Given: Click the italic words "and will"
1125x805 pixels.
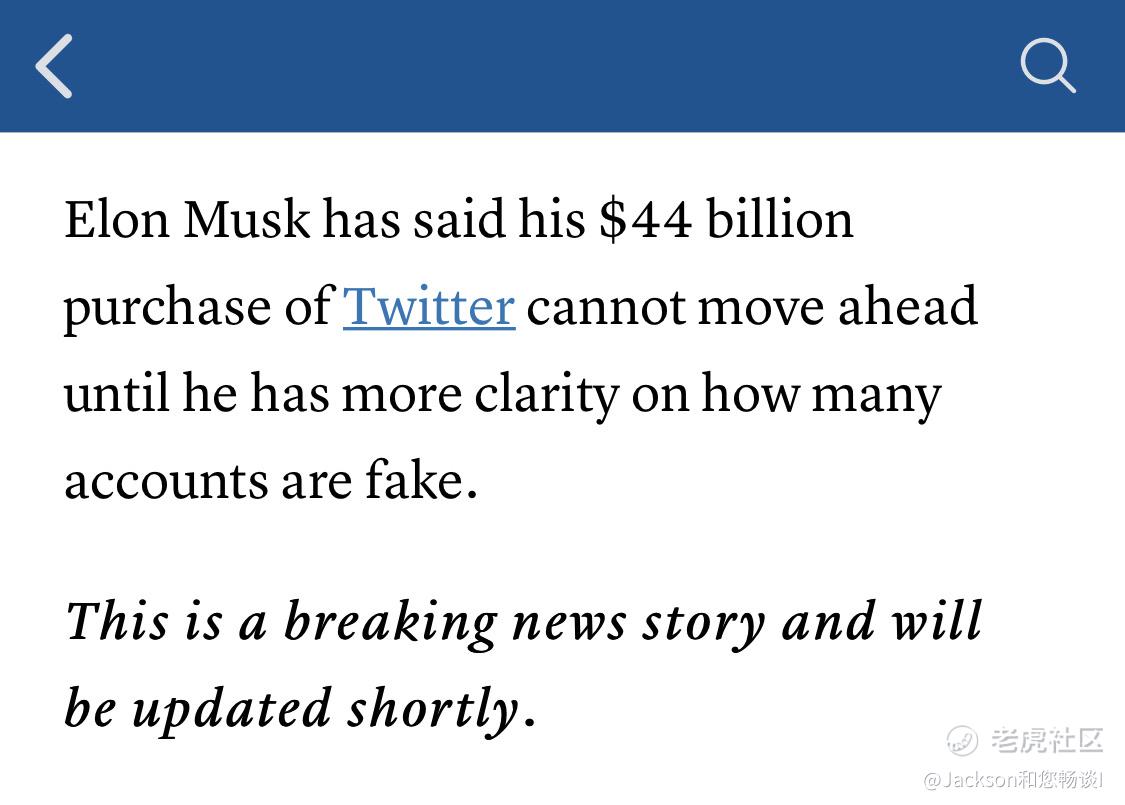Looking at the screenshot, I should point(882,621).
